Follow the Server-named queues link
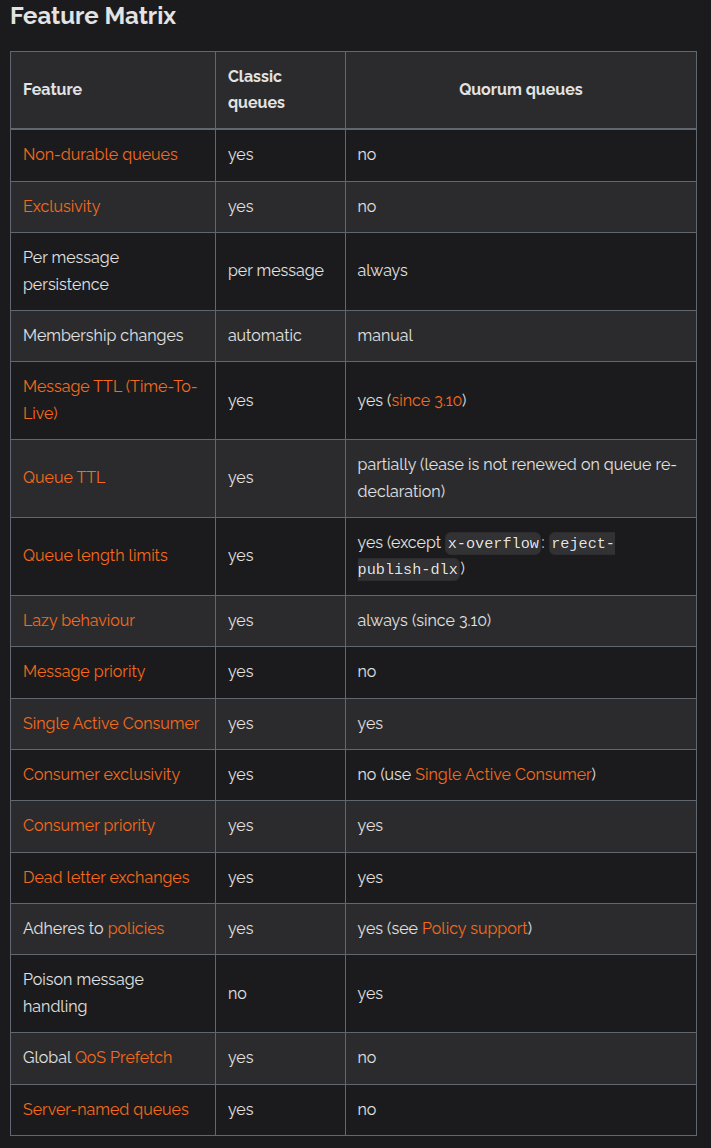 (106, 1109)
